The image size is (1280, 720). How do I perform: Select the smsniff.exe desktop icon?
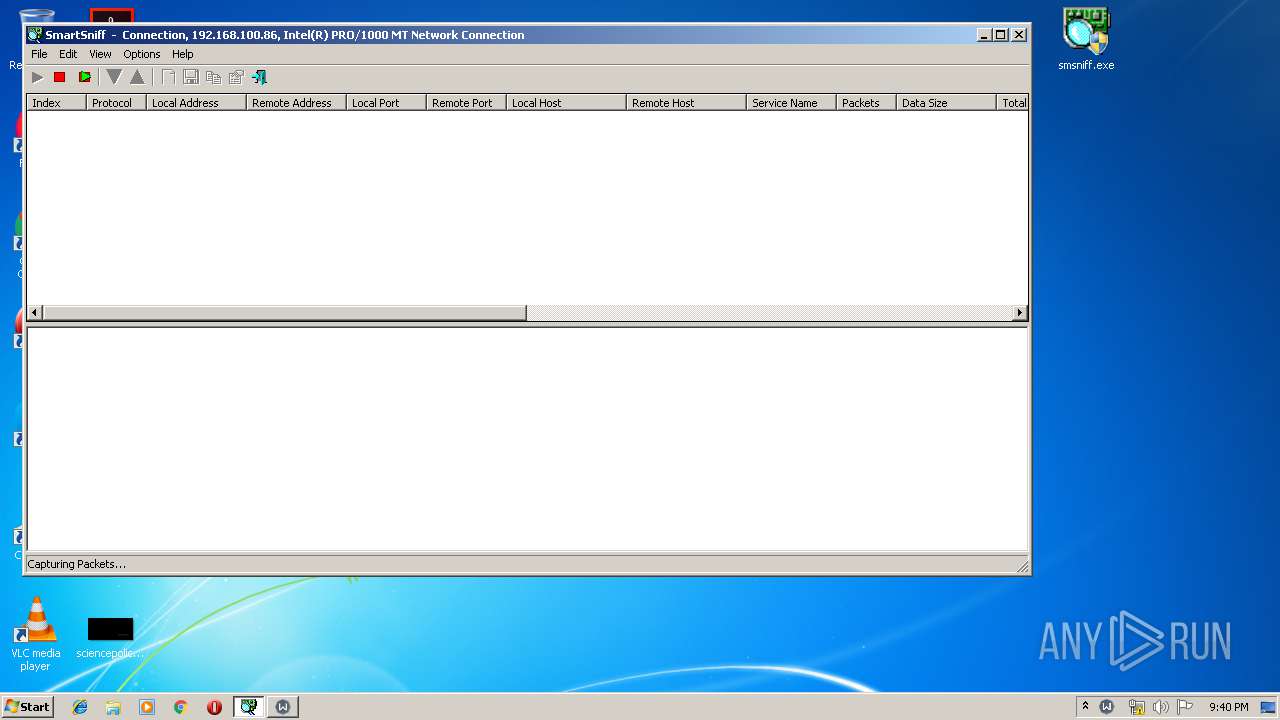pos(1086,40)
